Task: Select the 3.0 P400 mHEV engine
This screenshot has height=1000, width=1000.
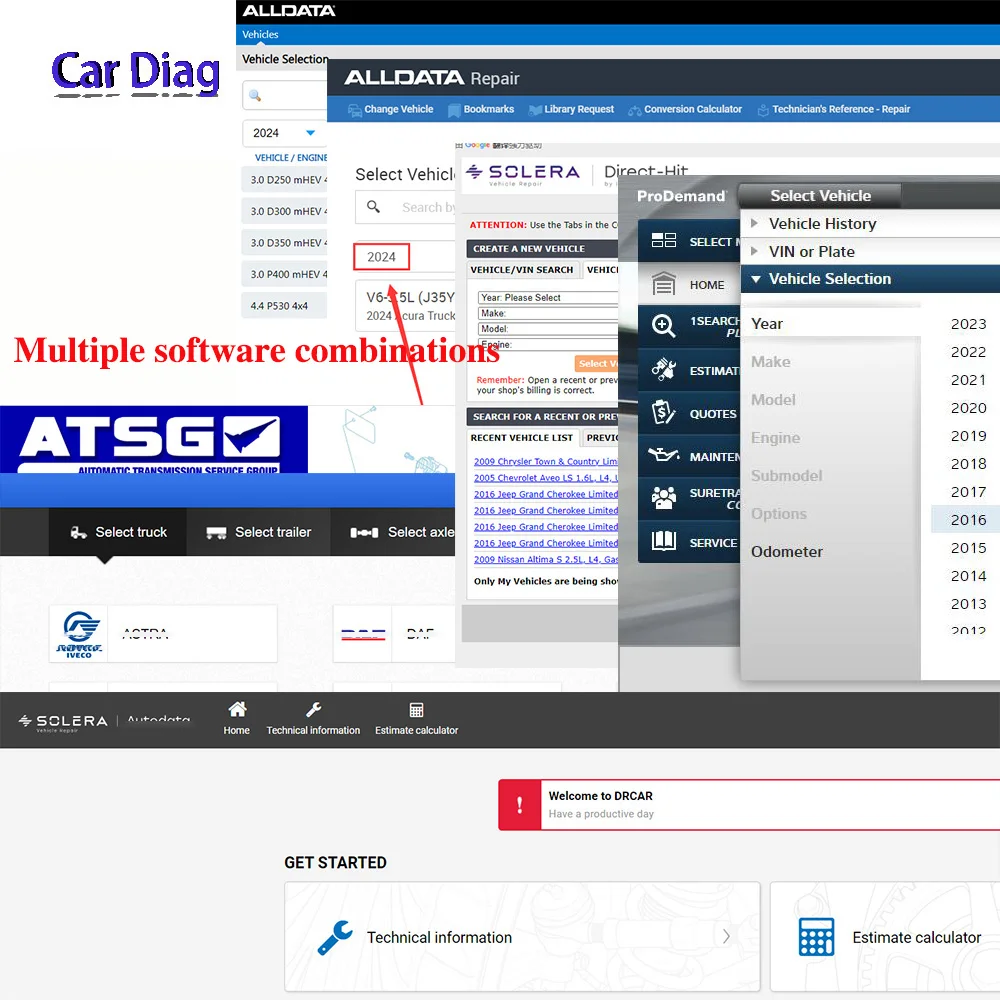Action: (x=284, y=274)
